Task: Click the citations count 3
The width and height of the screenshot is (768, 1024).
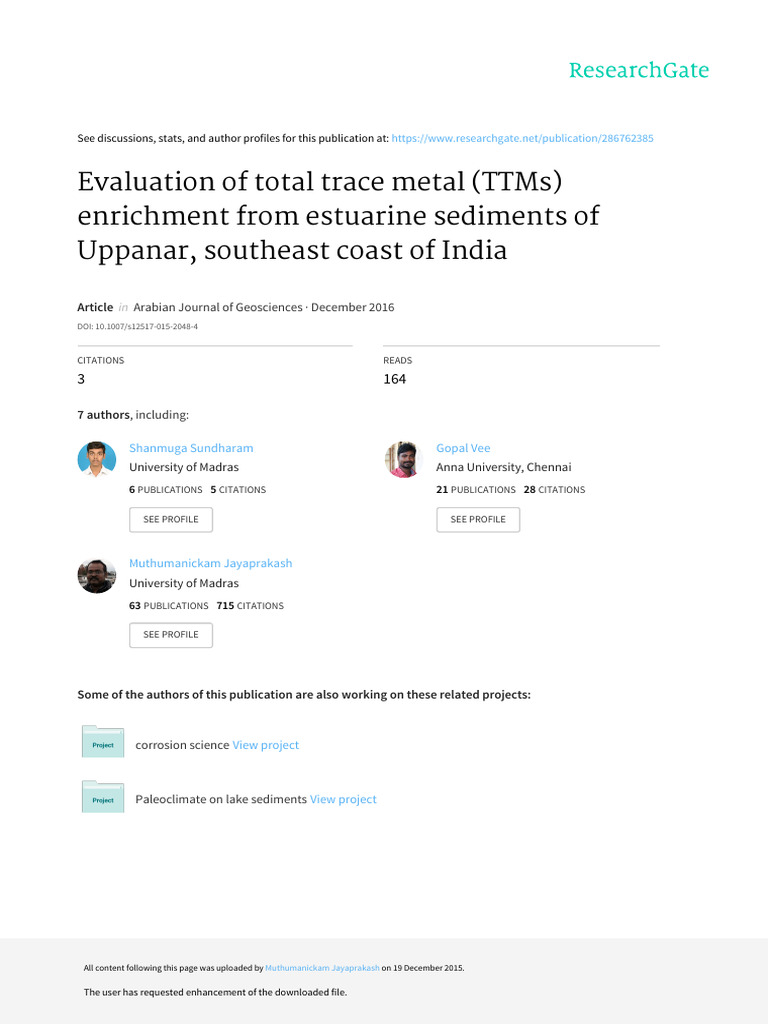Action: tap(81, 379)
